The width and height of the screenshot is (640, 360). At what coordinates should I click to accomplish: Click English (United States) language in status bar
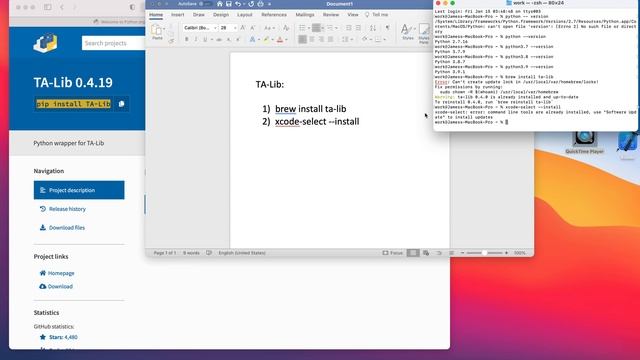(x=242, y=253)
